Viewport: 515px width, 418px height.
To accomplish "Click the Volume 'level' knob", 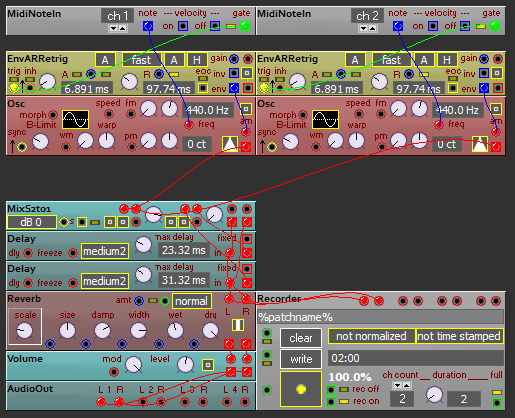I will (185, 364).
